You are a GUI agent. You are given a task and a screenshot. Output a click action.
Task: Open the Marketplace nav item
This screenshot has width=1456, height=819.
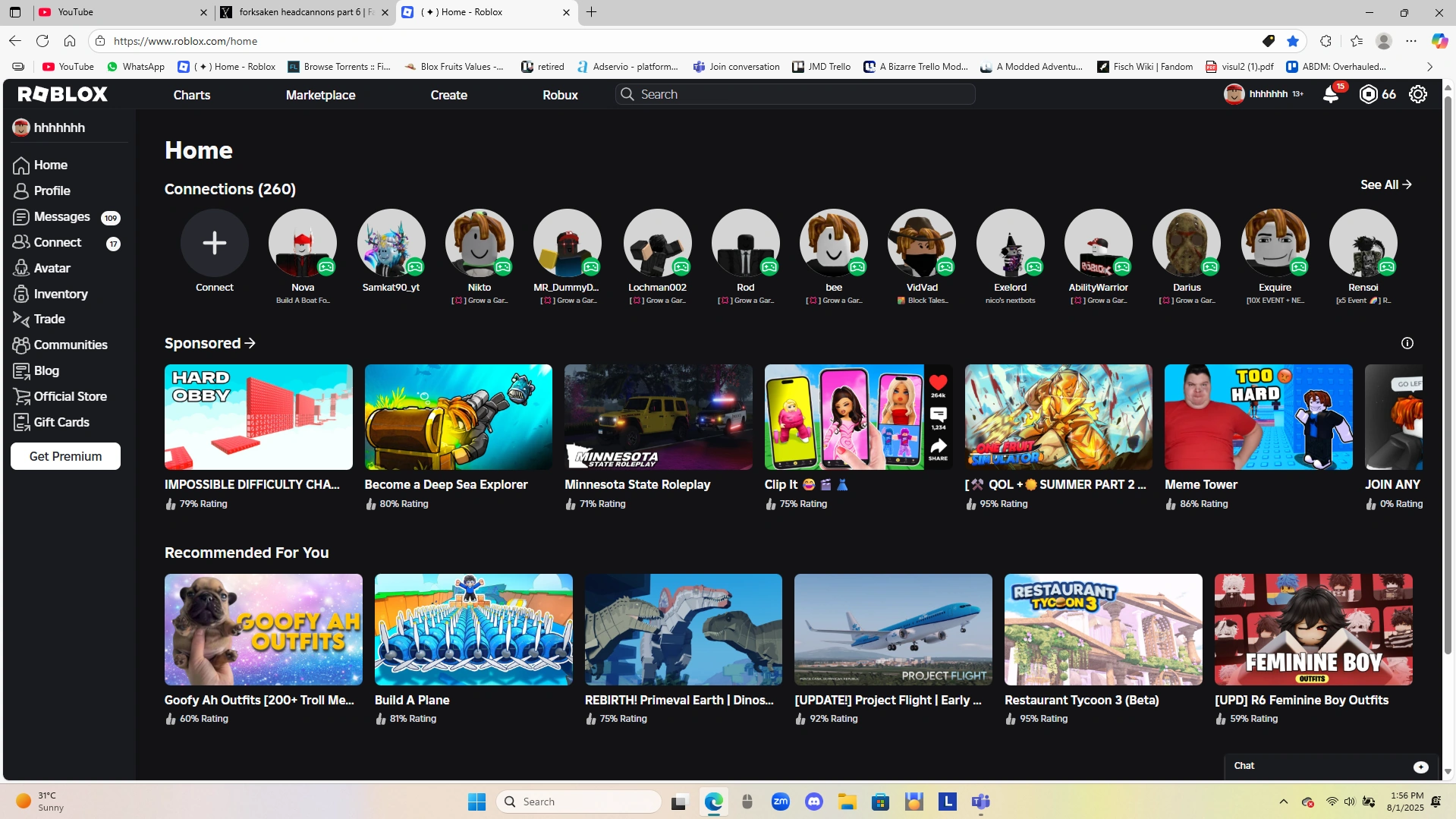(320, 95)
